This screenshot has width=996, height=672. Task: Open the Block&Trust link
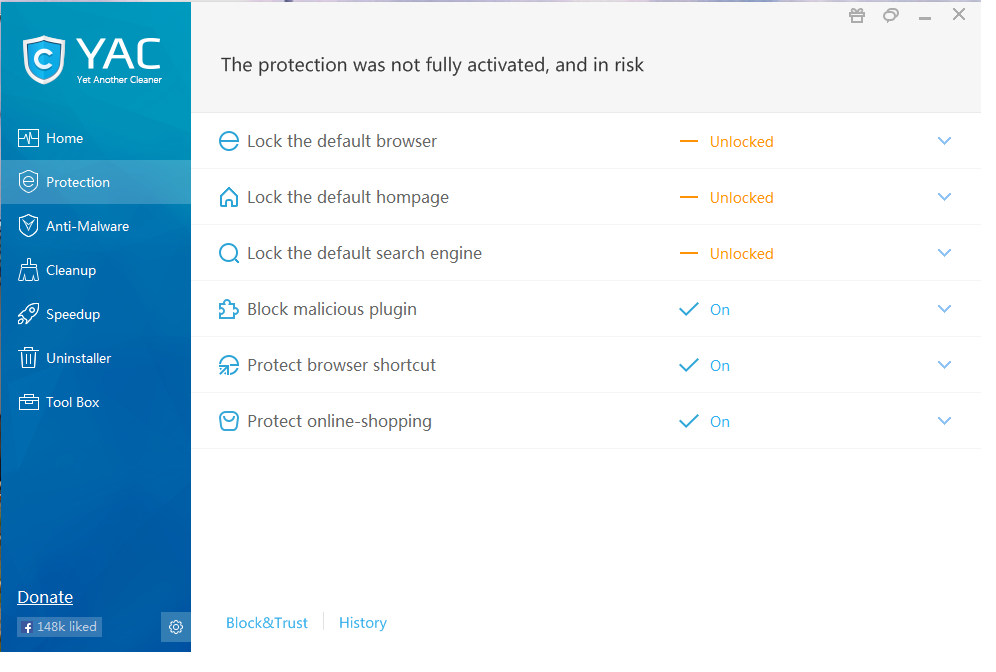tap(267, 623)
